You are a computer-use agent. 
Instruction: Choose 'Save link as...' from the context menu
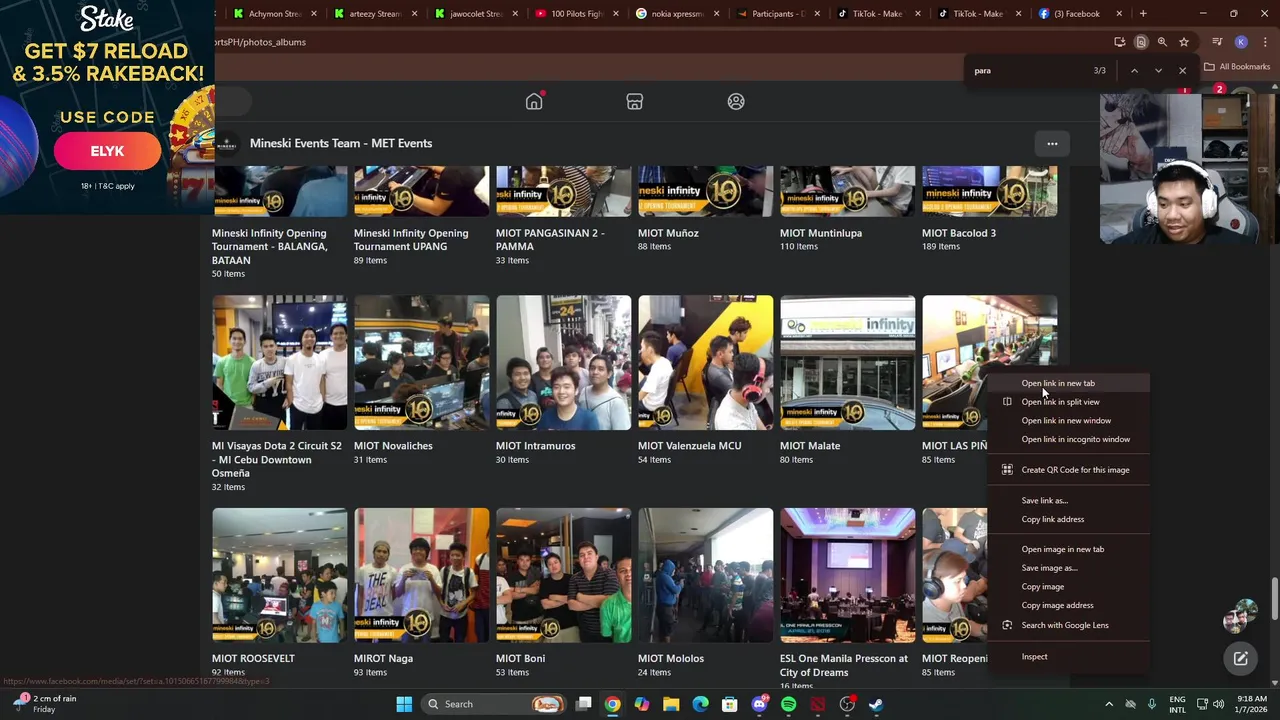[x=1044, y=501]
